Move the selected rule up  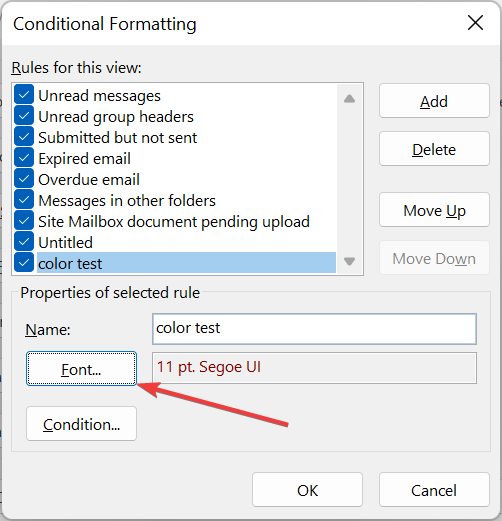pos(434,210)
